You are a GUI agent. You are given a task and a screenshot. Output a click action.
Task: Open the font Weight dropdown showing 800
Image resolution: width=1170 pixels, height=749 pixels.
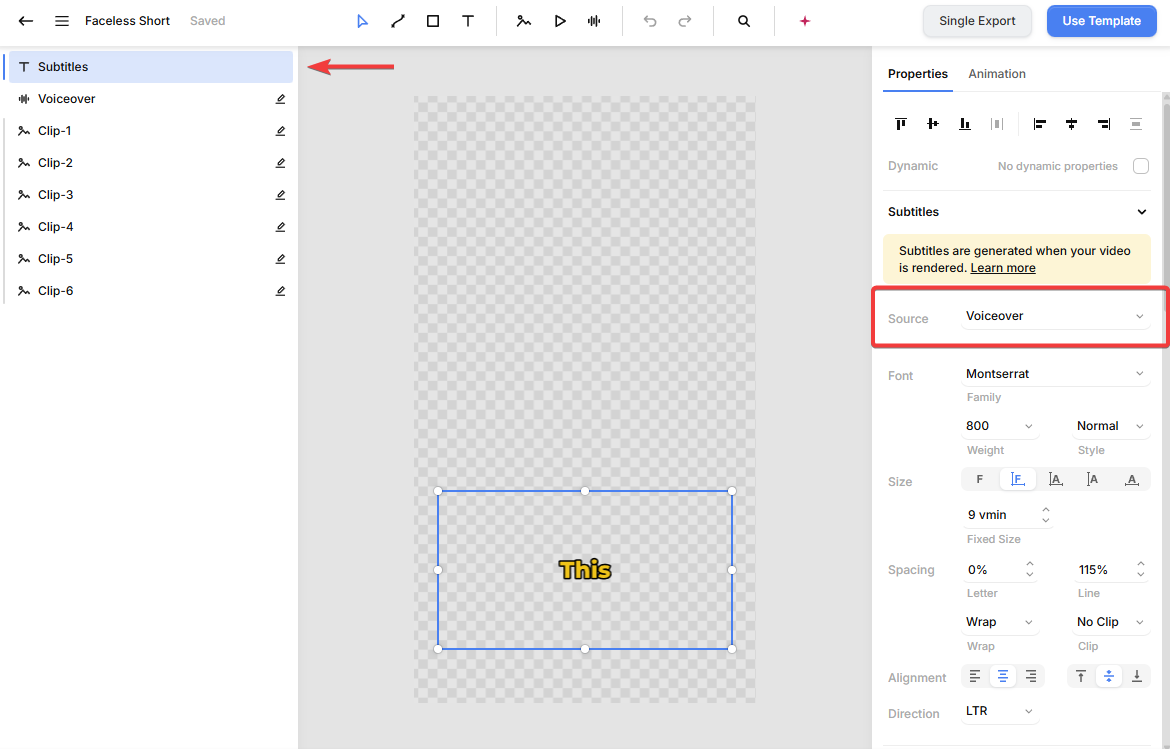click(x=1000, y=426)
